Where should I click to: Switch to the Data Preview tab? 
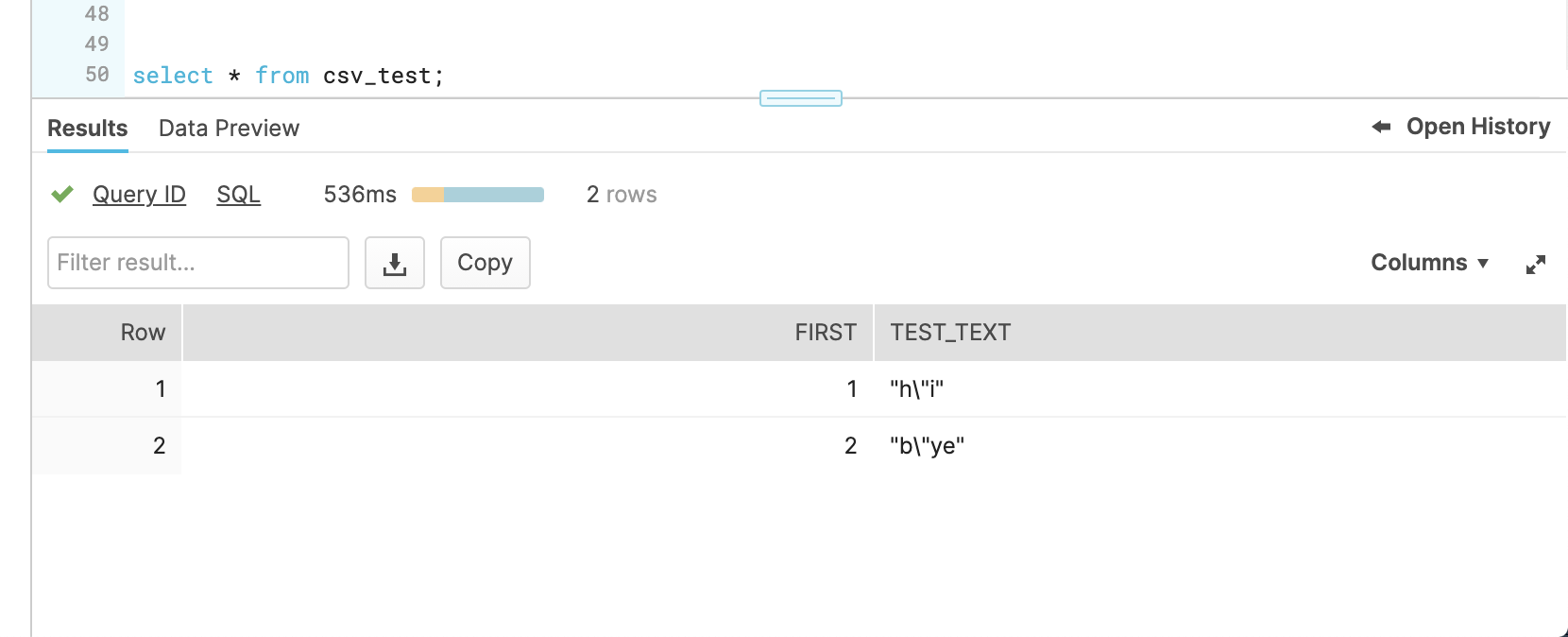click(229, 129)
